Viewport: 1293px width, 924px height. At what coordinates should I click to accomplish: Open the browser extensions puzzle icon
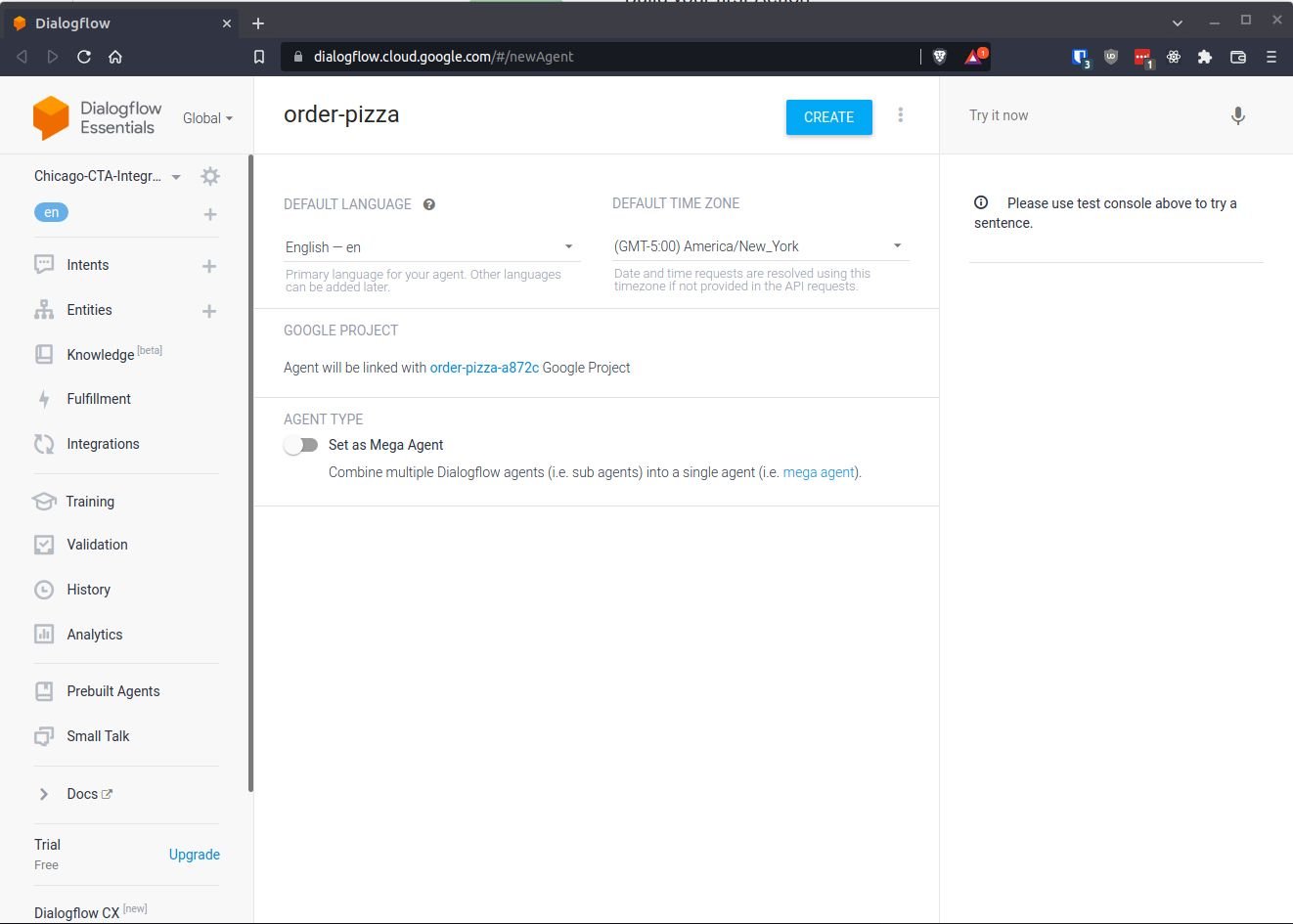1205,57
